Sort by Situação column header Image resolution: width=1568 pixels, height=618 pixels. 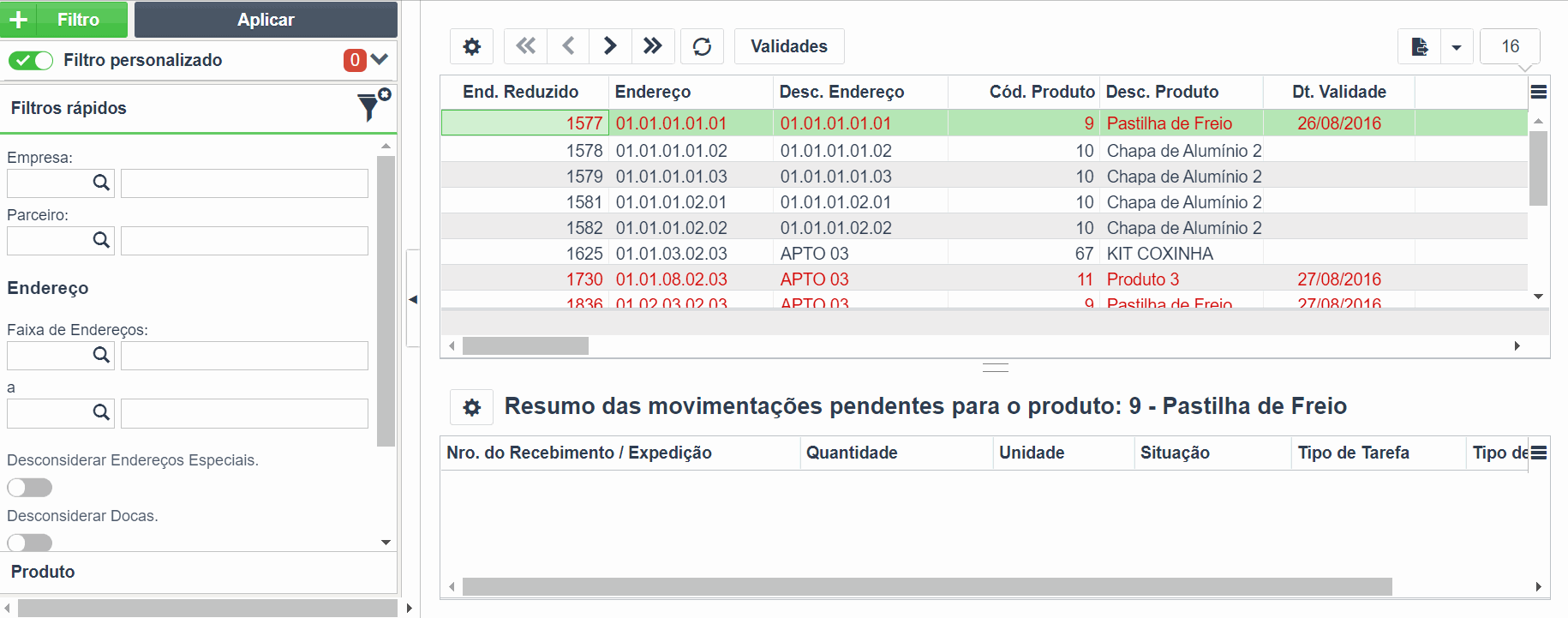pyautogui.click(x=1212, y=453)
